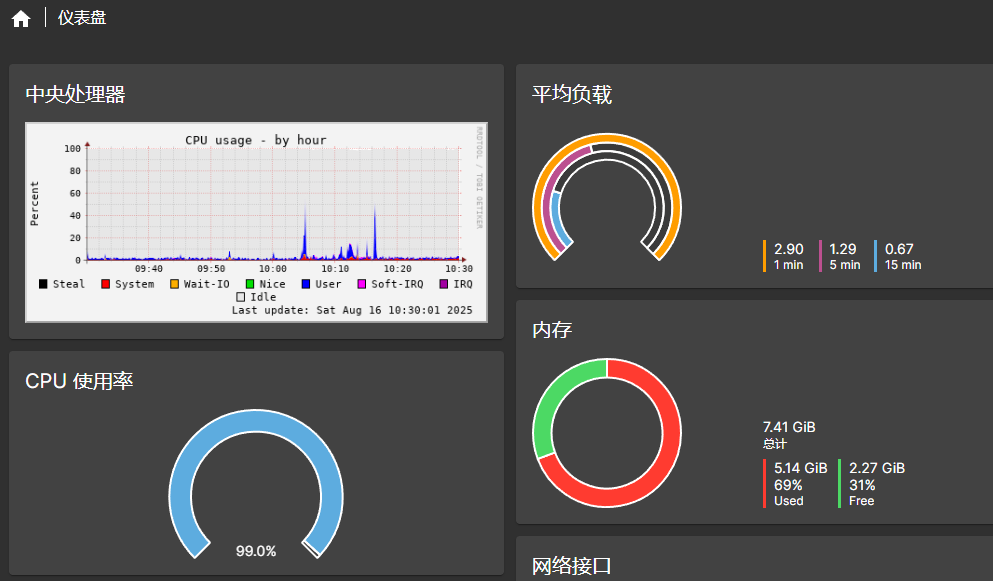Click the home icon in breadcrumb

tap(21, 18)
